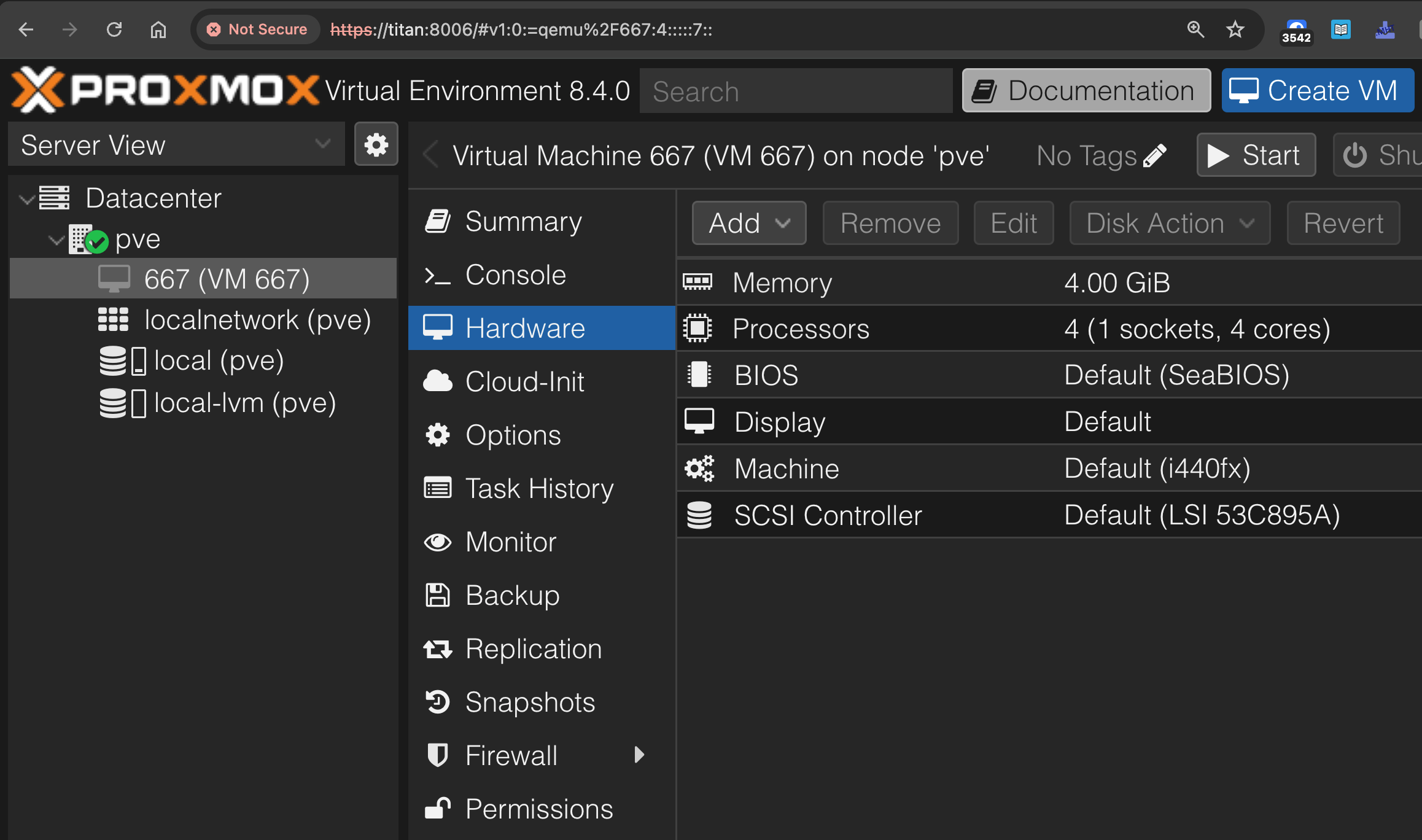The height and width of the screenshot is (840, 1422).
Task: Select the Processors row
Action: coord(1049,329)
